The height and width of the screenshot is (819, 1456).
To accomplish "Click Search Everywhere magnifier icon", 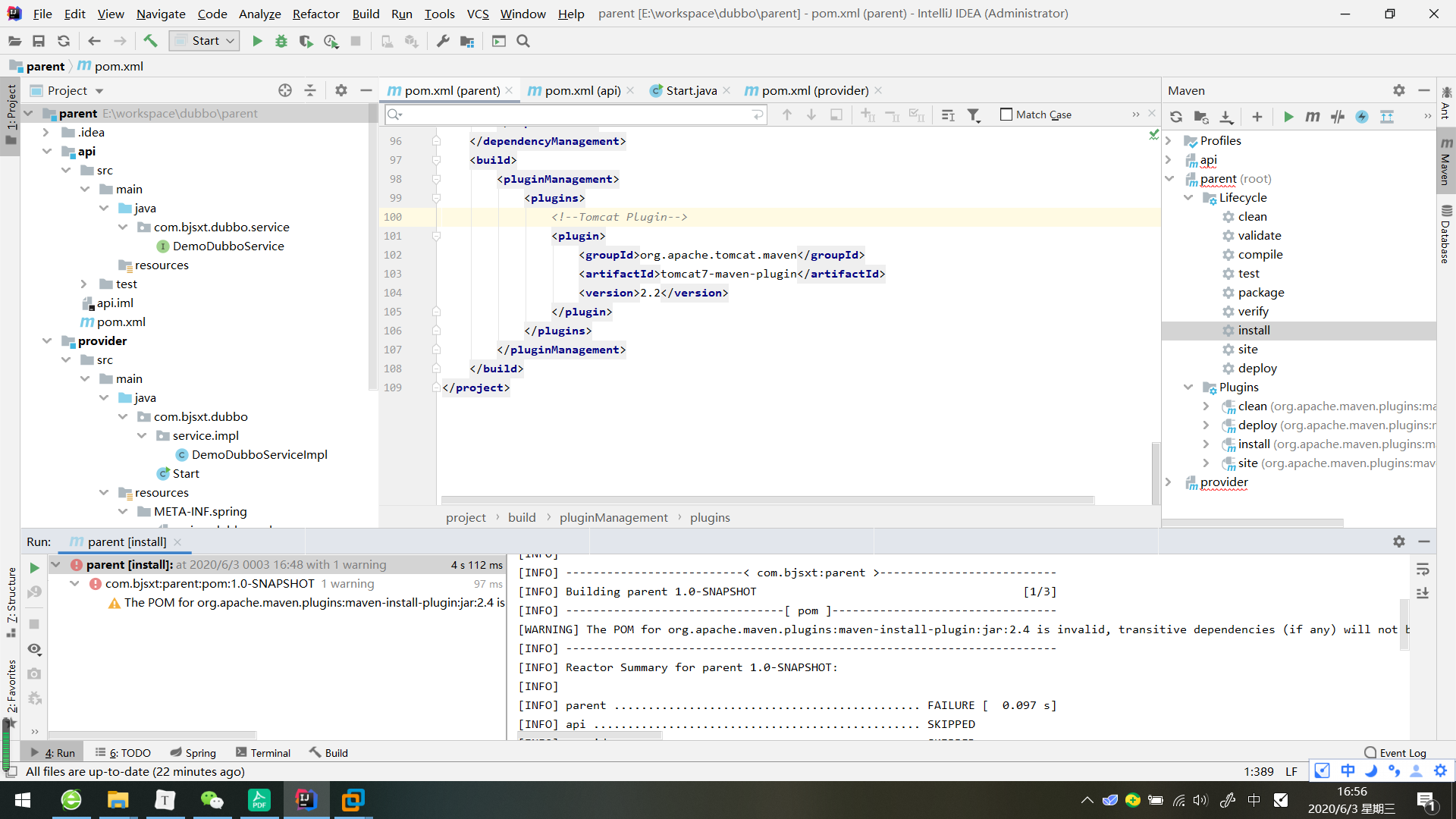I will coord(523,41).
